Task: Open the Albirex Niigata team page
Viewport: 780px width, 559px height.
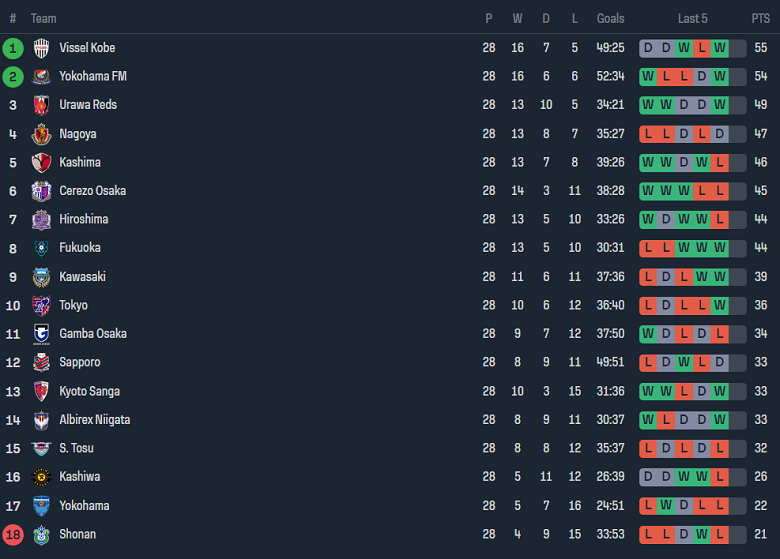Action: click(94, 420)
